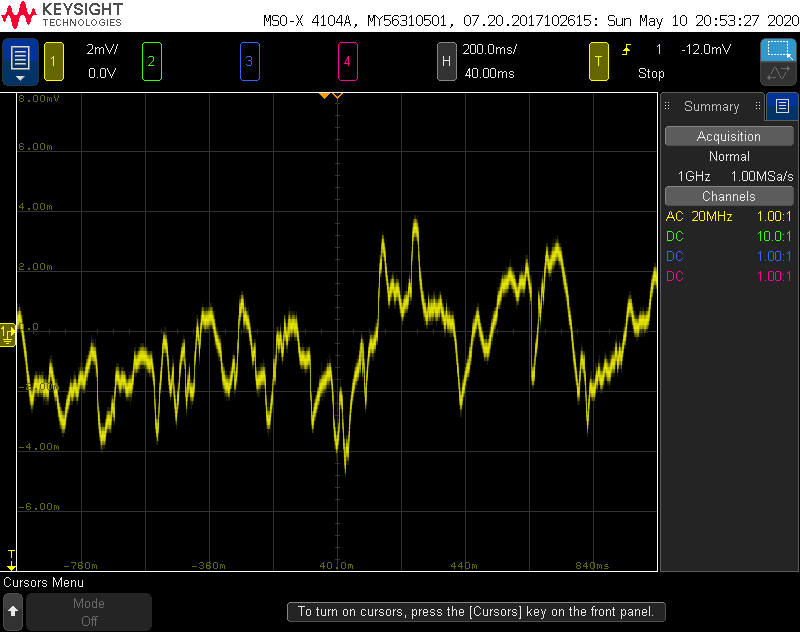Click the rising edge trigger icon

[627, 49]
